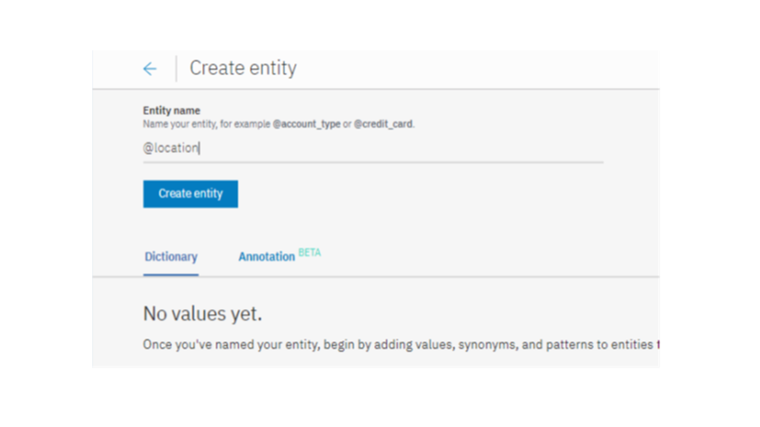Click the vertical divider beside the back arrow

click(x=176, y=69)
